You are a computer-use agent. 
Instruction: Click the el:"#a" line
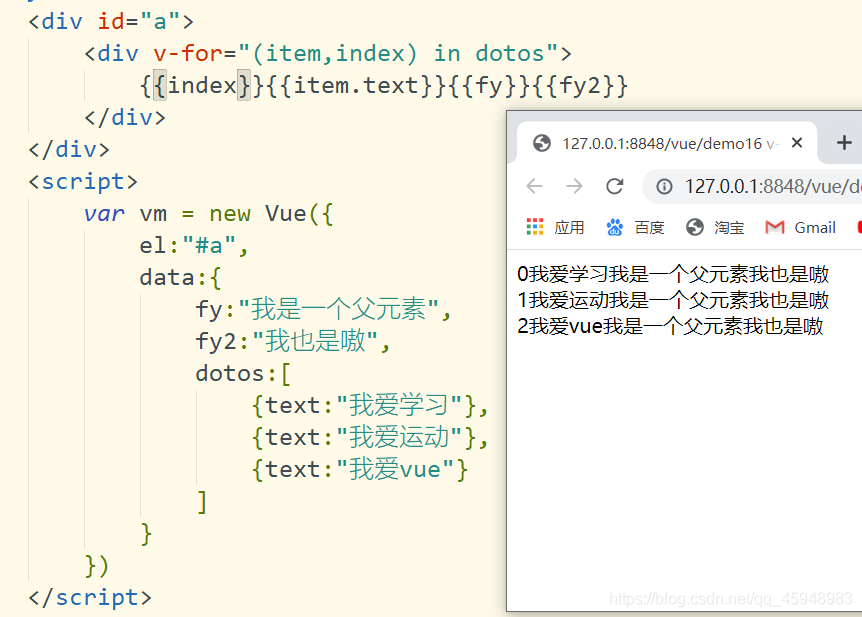[x=194, y=246]
